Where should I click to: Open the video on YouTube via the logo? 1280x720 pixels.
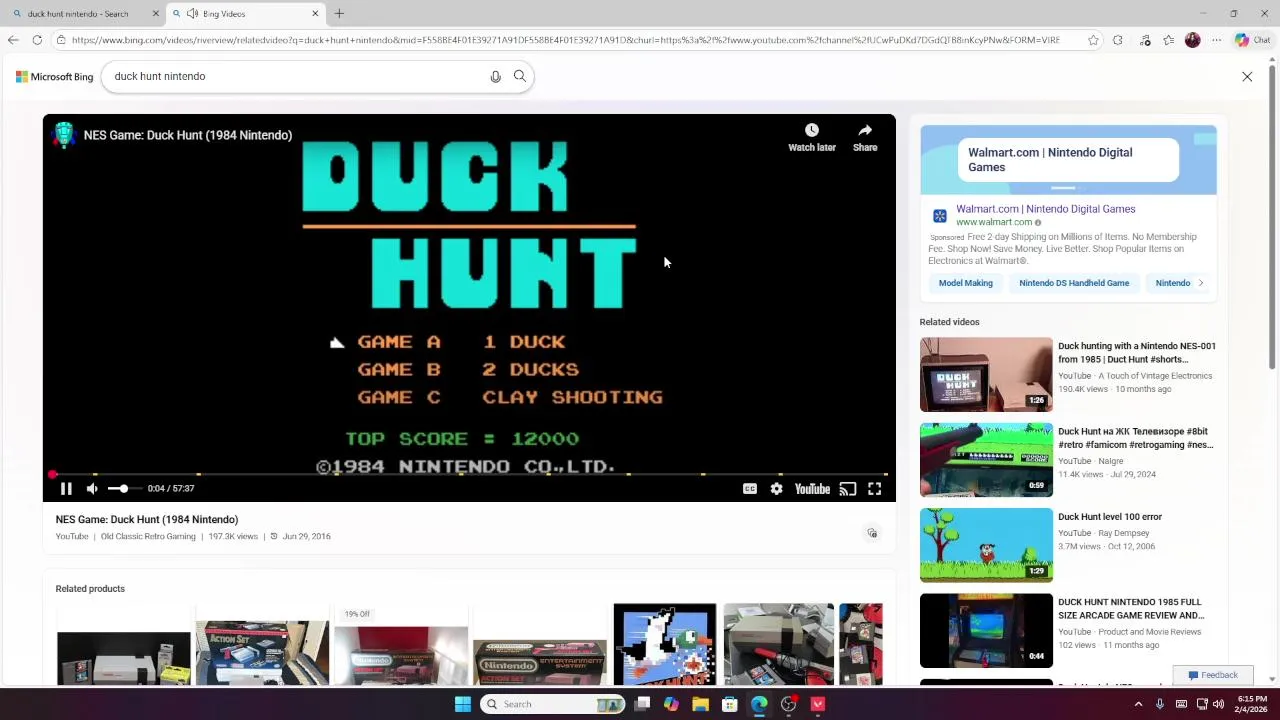(x=812, y=489)
